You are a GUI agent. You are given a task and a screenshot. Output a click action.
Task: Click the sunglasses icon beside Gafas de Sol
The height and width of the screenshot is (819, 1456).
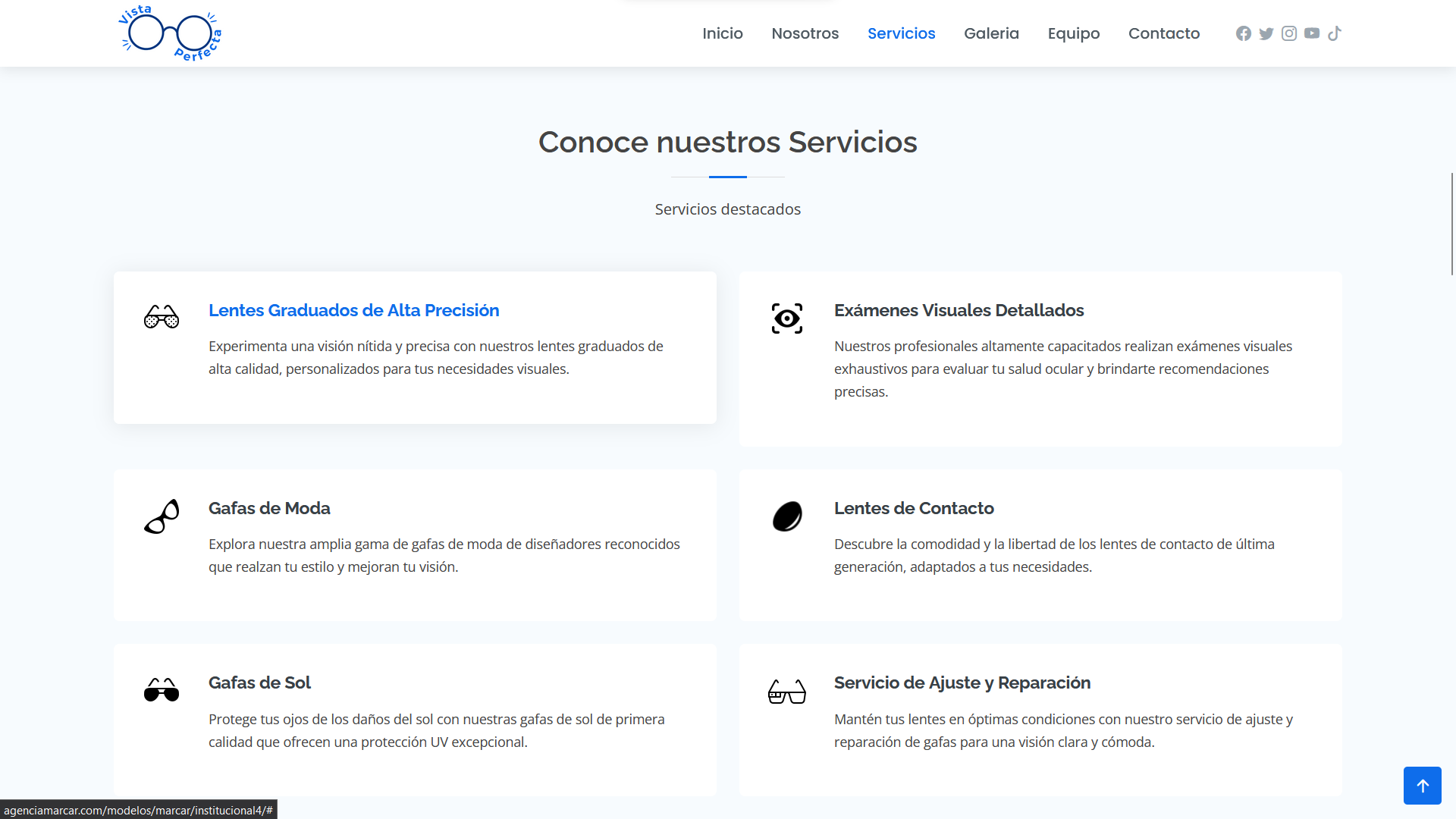pos(162,690)
